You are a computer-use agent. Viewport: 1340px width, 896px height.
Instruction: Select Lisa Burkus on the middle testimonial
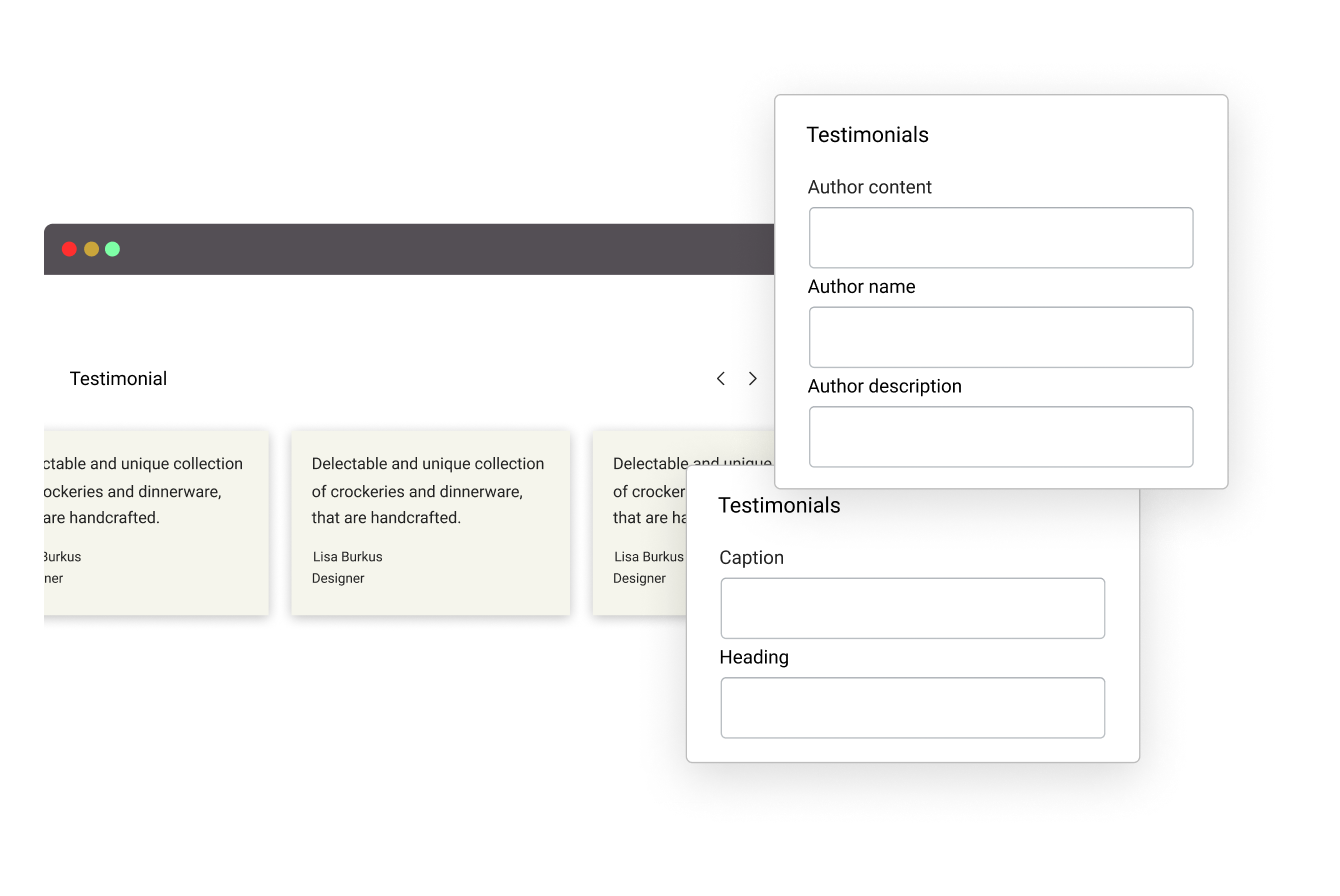click(x=347, y=556)
